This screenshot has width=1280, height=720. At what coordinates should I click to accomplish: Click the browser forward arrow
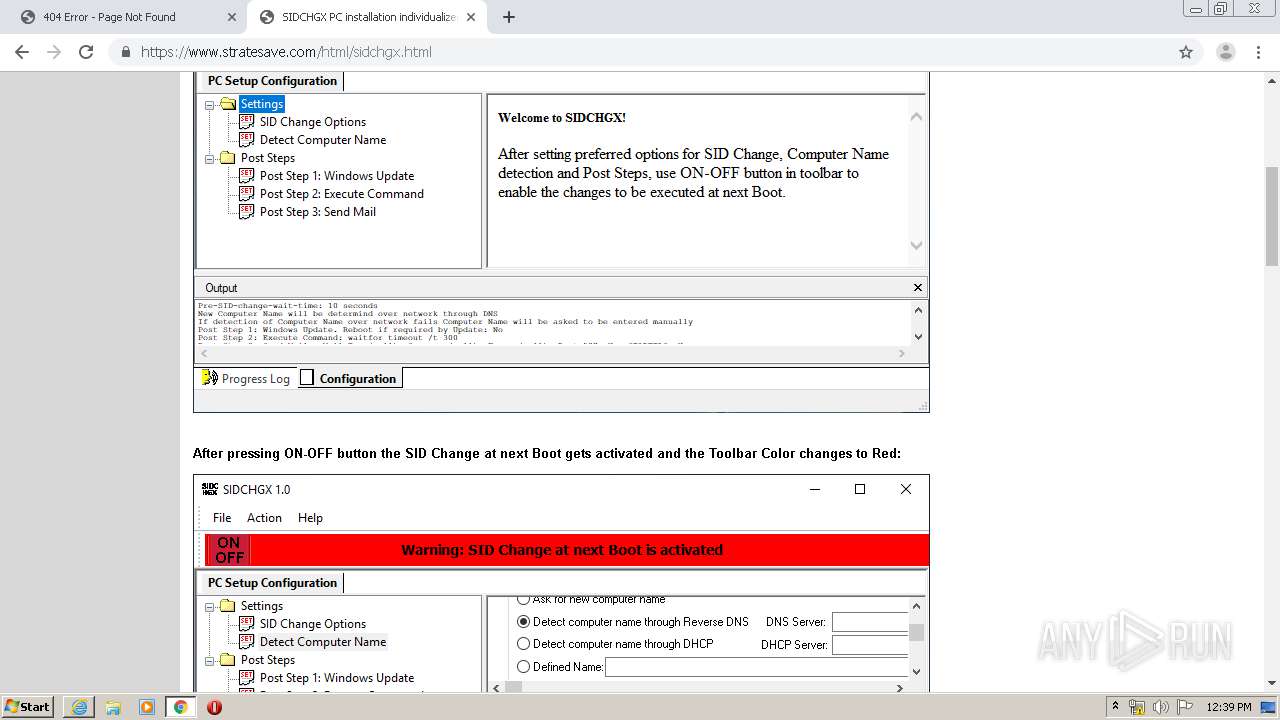point(54,52)
